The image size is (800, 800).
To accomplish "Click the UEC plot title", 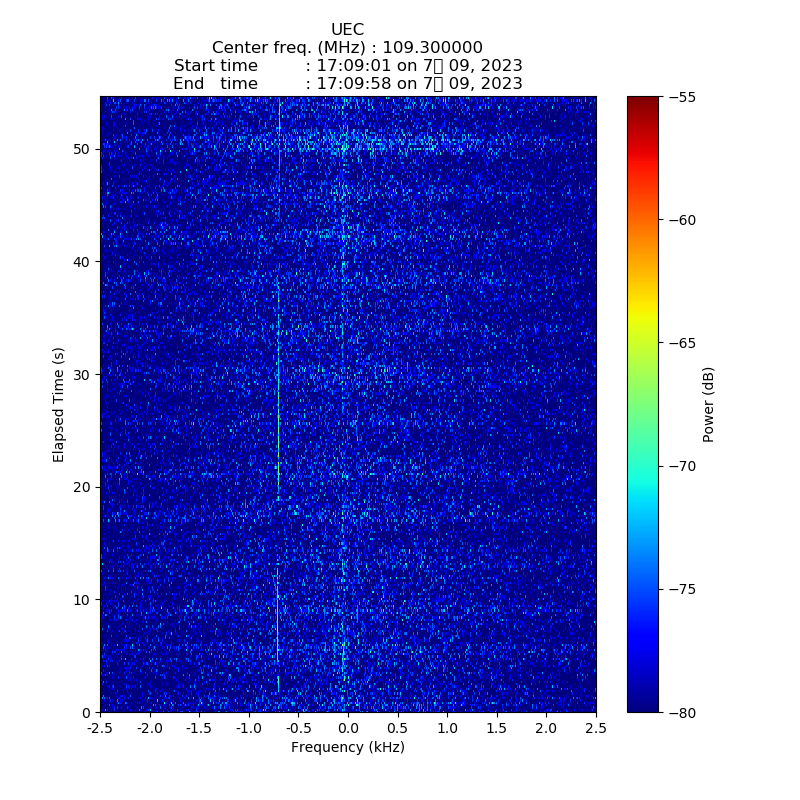I will point(347,30).
